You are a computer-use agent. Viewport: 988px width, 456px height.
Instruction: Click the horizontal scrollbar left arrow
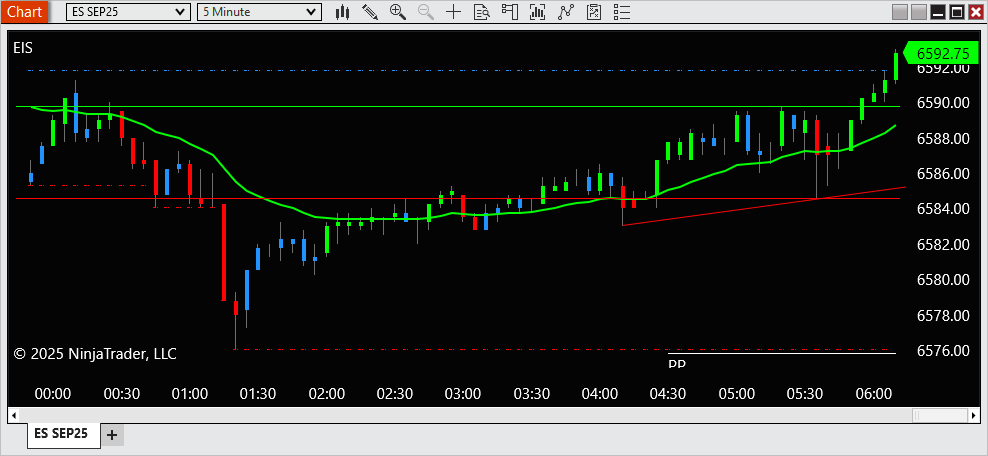14,416
